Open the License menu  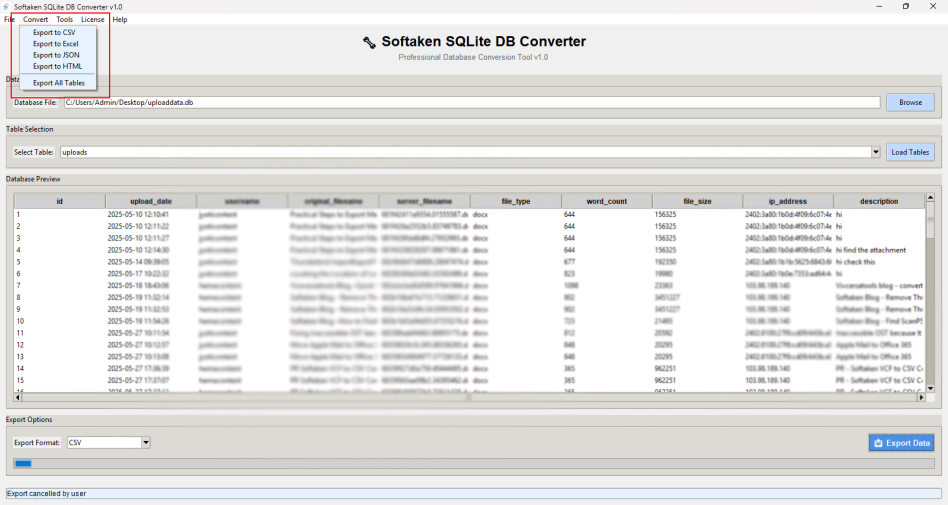pos(92,19)
